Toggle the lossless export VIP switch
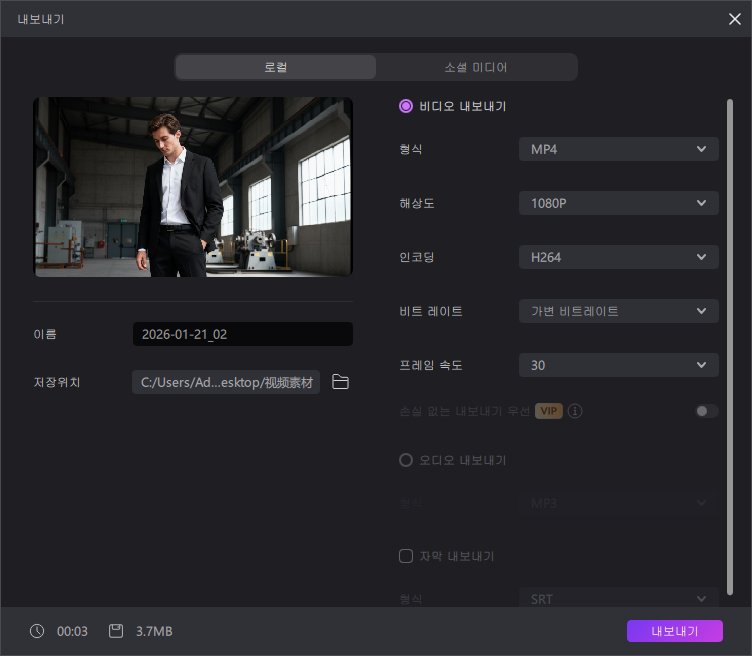Screen dimensions: 752x656 pos(707,411)
